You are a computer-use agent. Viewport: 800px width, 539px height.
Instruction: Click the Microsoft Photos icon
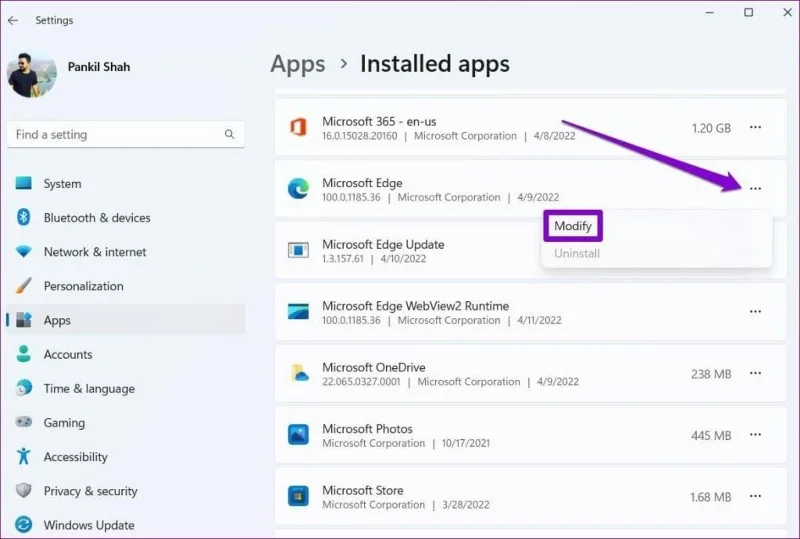click(x=298, y=435)
